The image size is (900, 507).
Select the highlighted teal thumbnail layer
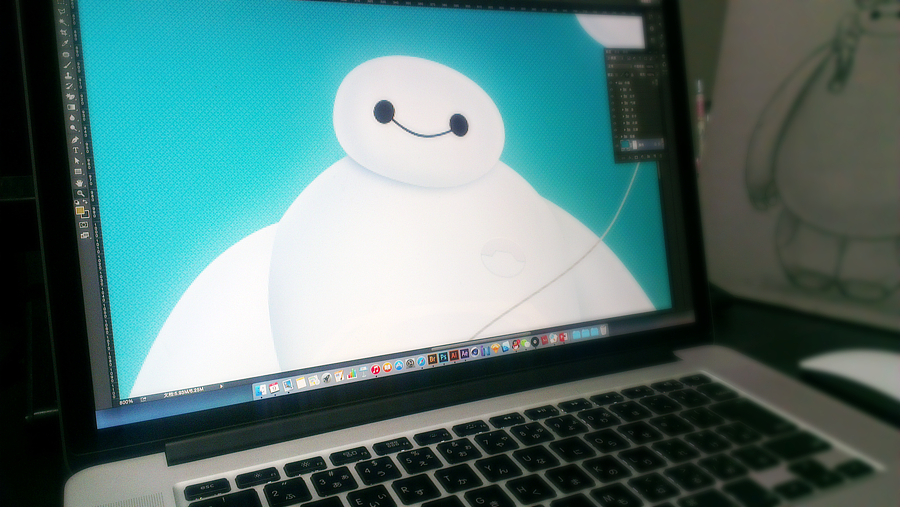coord(625,144)
